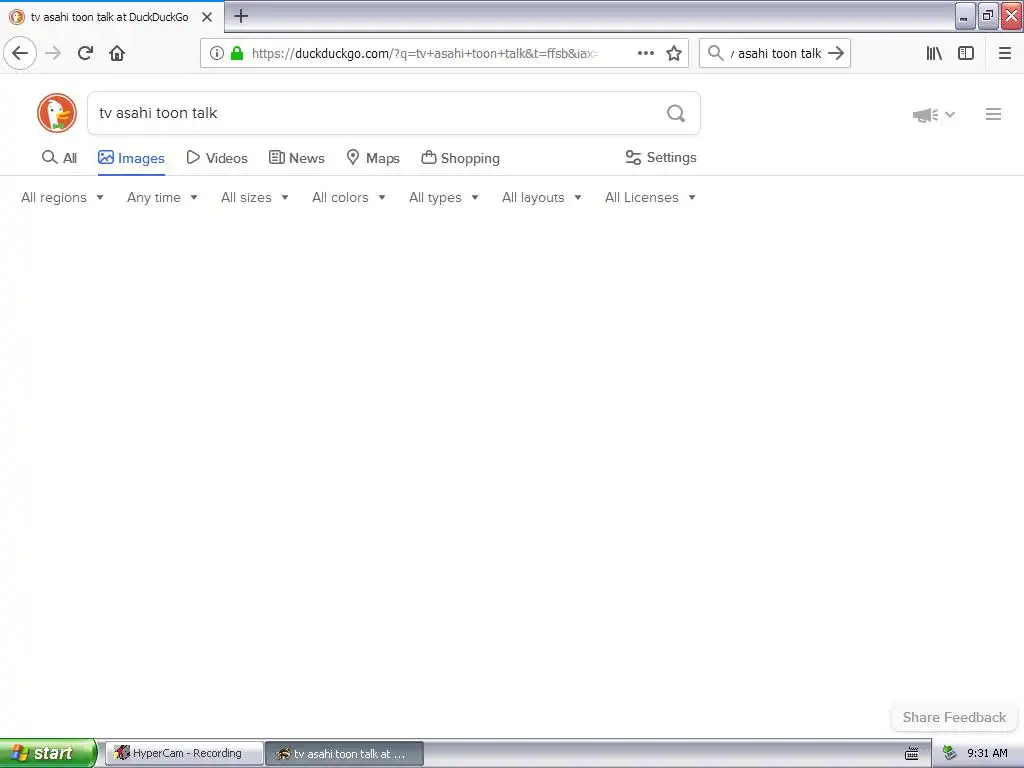Expand the All layouts filter
This screenshot has height=768, width=1024.
(x=542, y=197)
